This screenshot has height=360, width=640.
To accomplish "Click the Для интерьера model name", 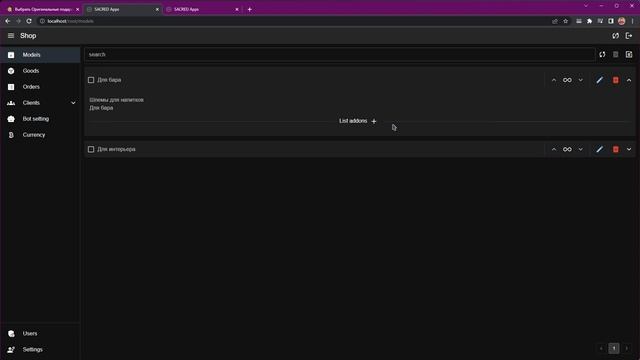I will pos(116,149).
